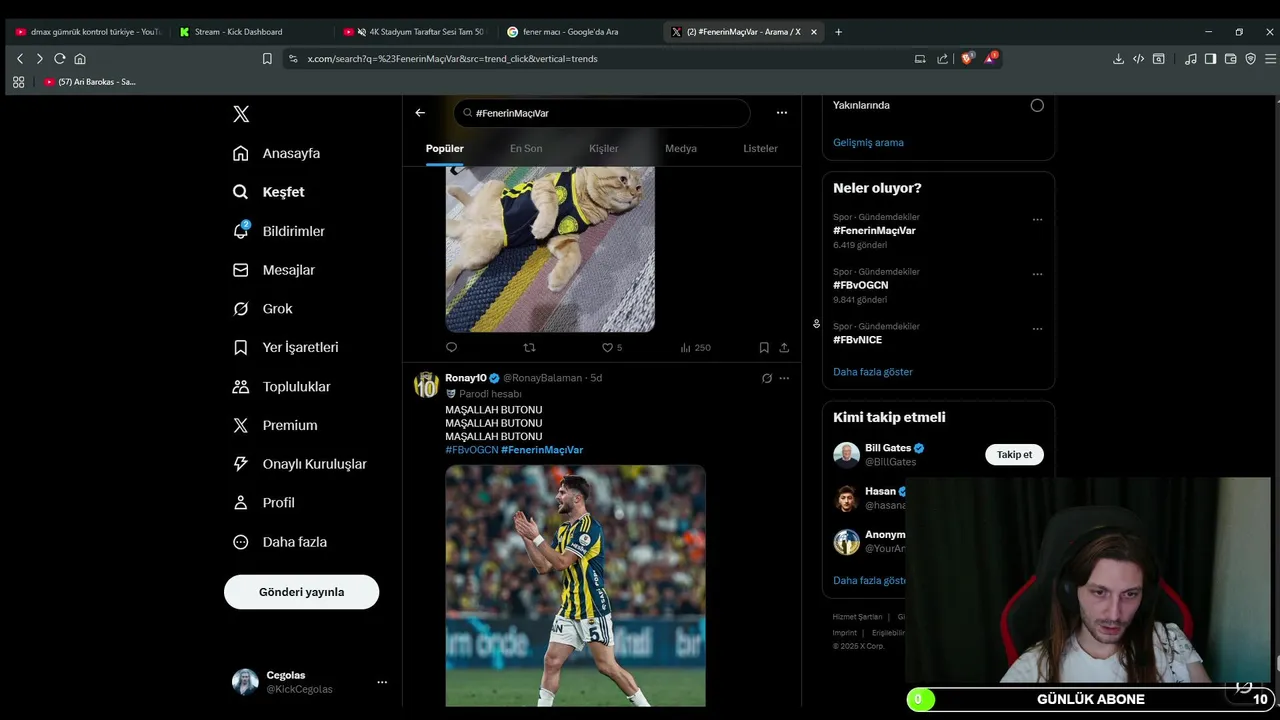
Task: Open Mesajlar inbox
Action: tap(273, 270)
